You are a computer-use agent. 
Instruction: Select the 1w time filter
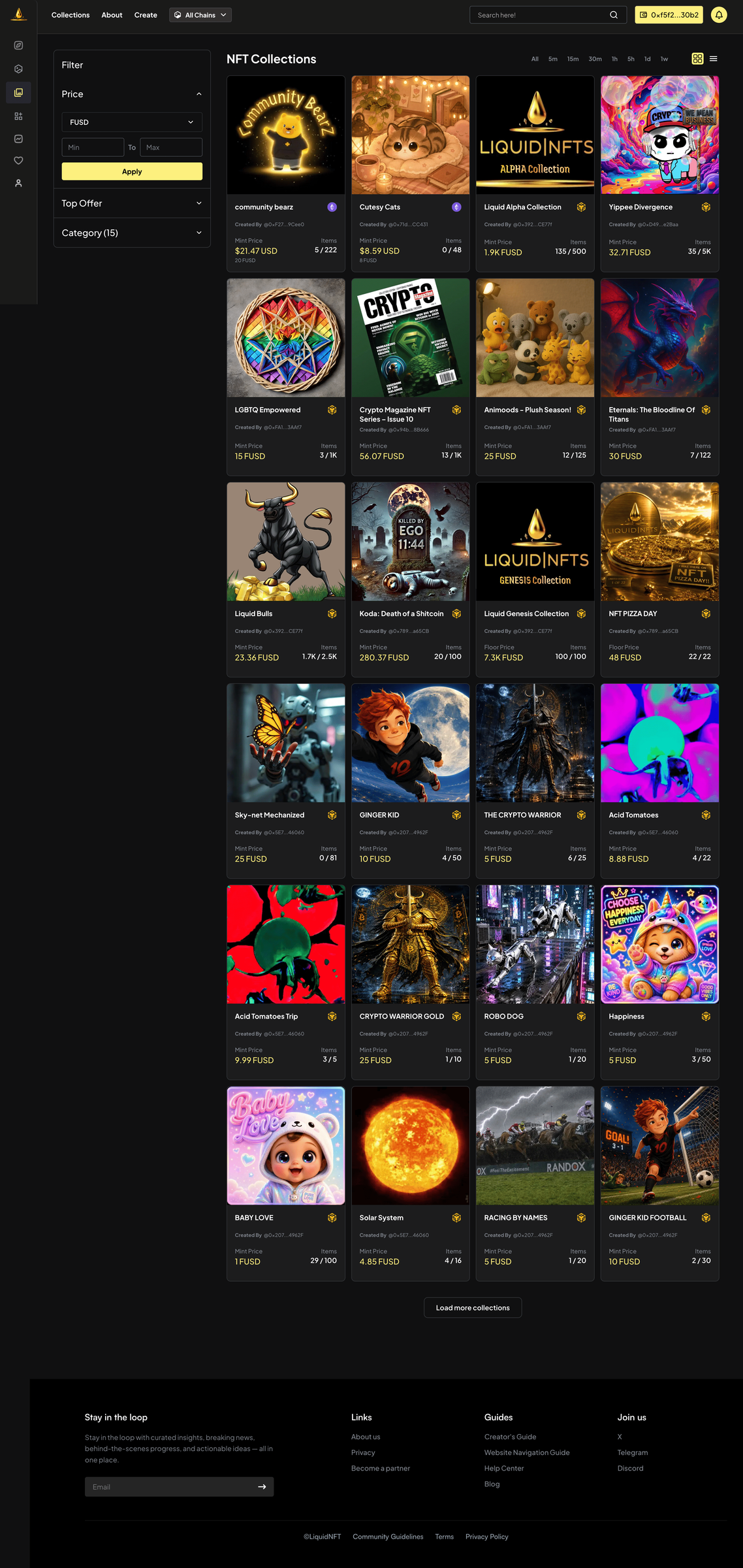tap(664, 59)
